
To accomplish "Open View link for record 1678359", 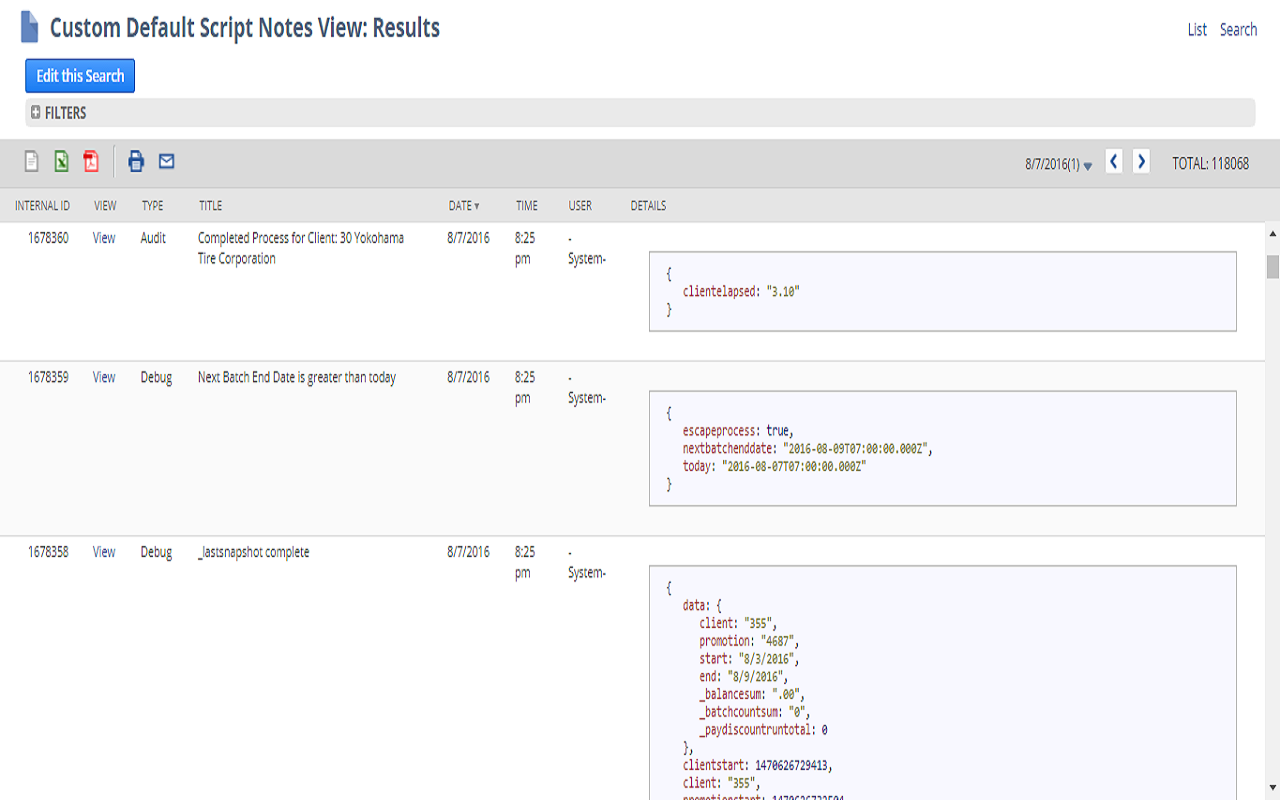I will 104,377.
